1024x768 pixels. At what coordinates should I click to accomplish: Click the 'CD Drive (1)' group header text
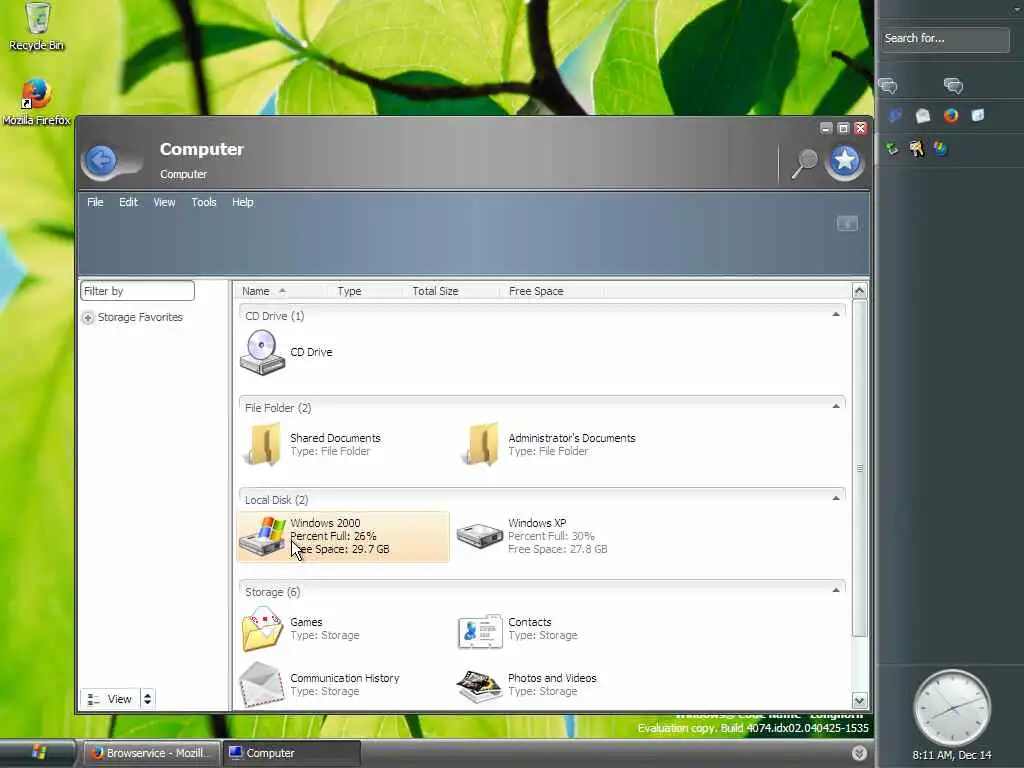274,315
